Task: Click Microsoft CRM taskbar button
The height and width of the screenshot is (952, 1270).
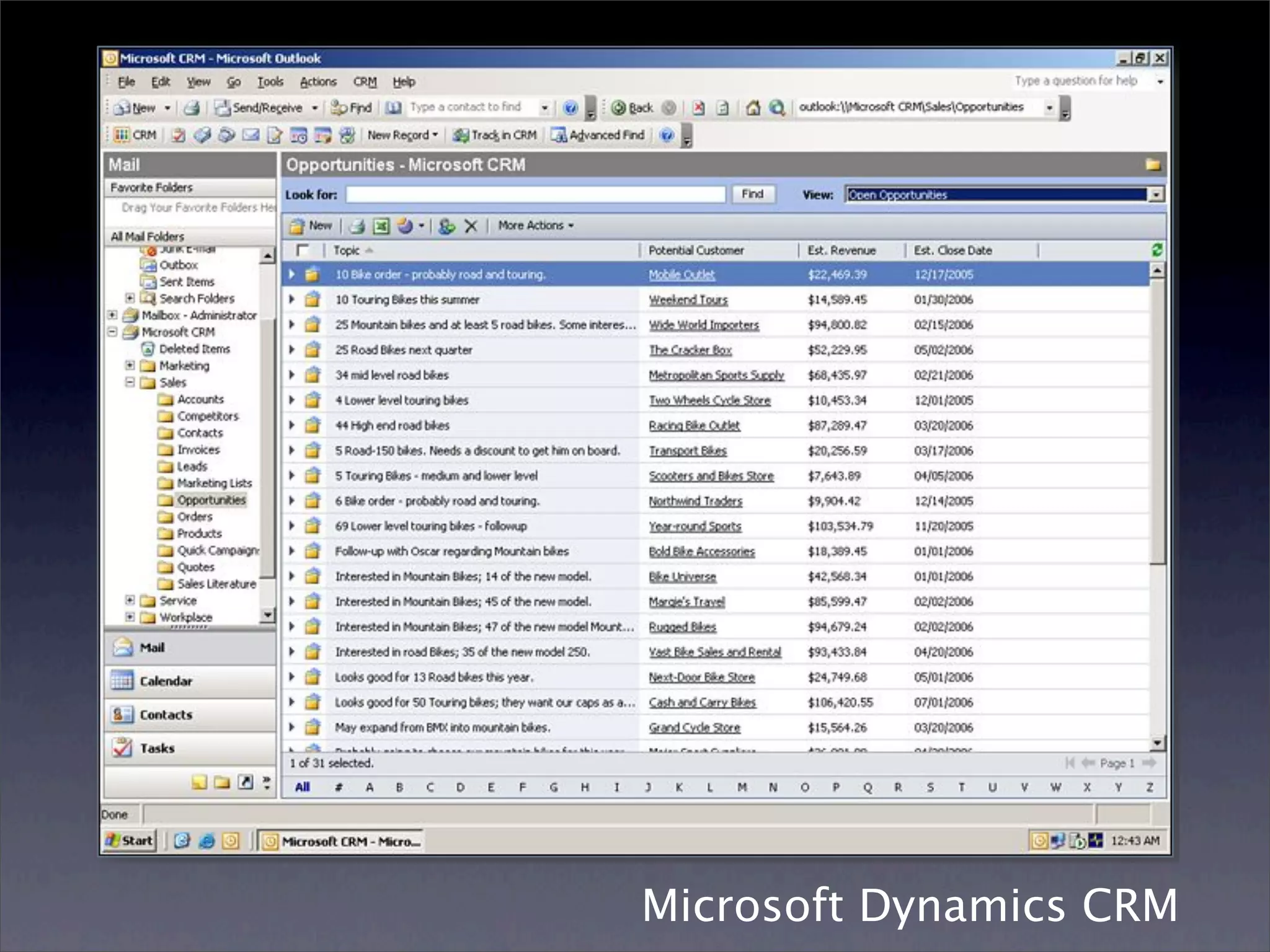Action: point(341,841)
